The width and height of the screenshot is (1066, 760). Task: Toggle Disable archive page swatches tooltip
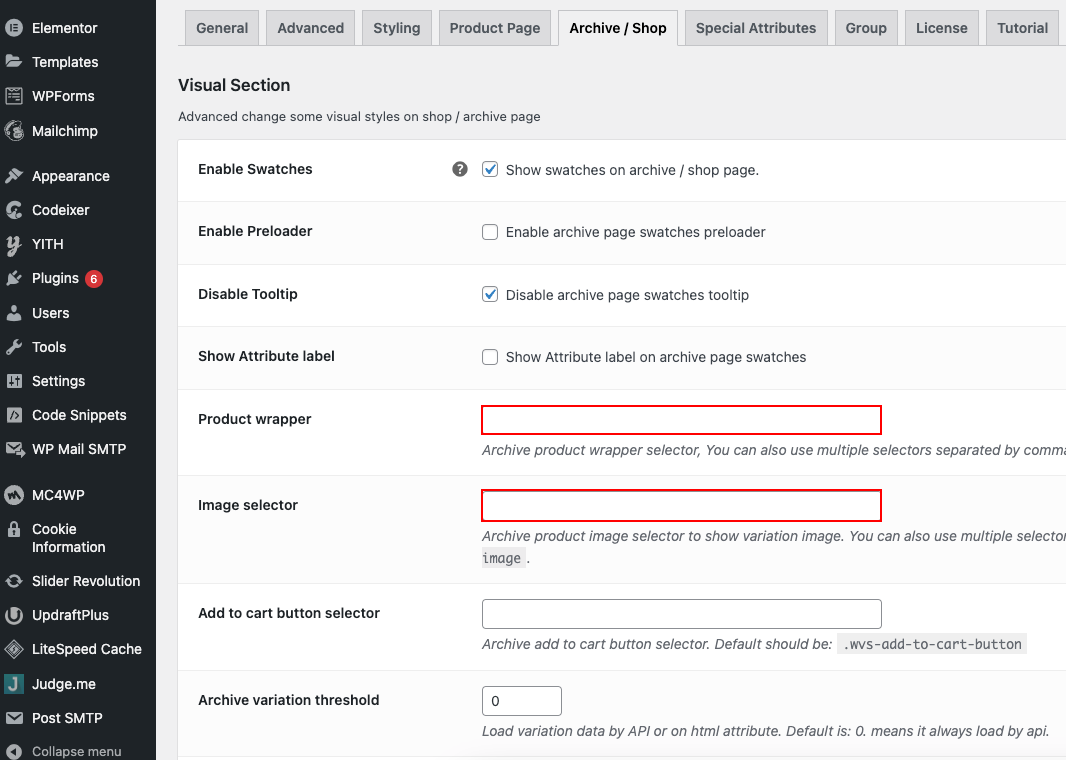(489, 294)
